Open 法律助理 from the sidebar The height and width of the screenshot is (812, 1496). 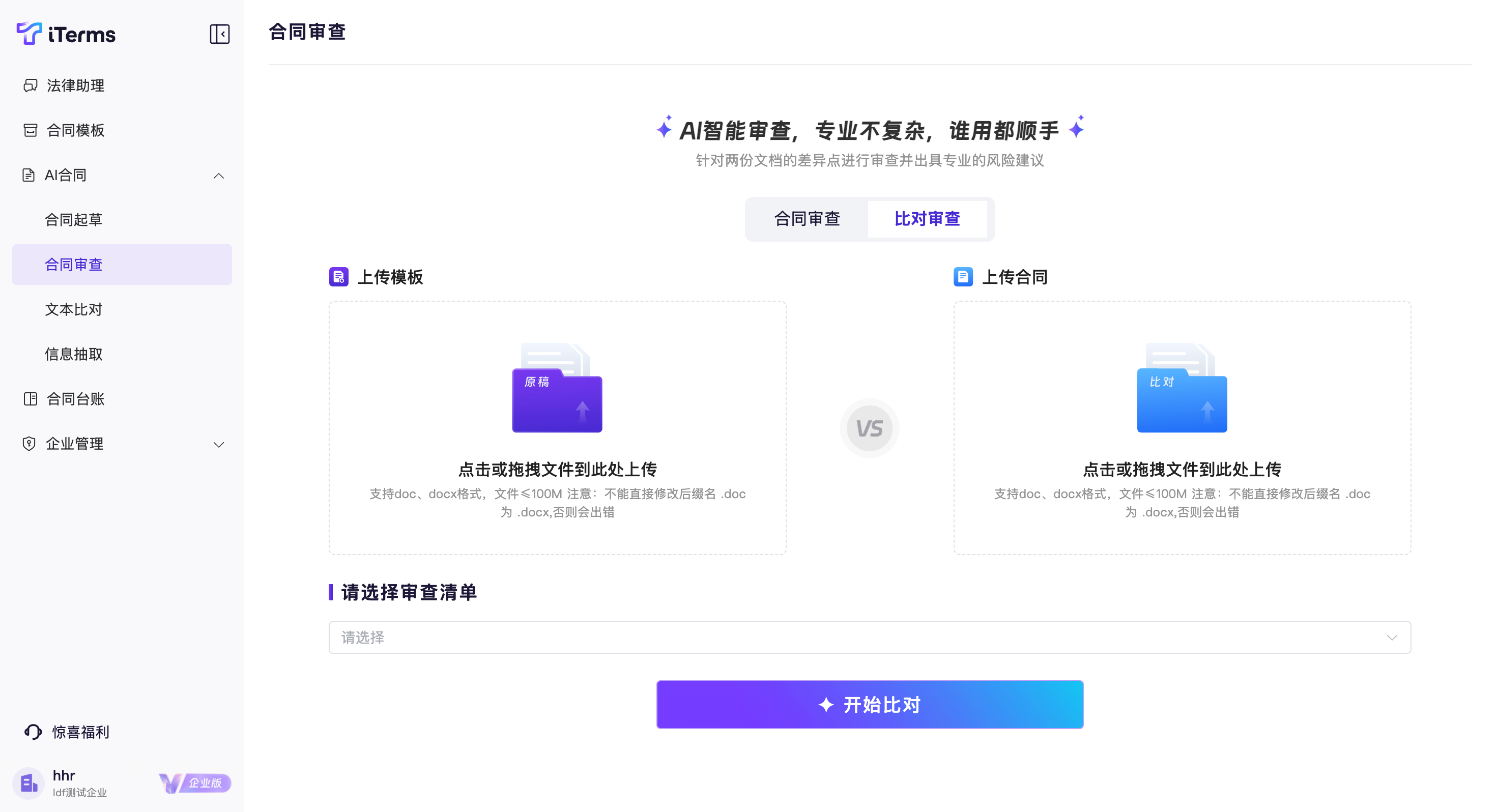tap(75, 85)
